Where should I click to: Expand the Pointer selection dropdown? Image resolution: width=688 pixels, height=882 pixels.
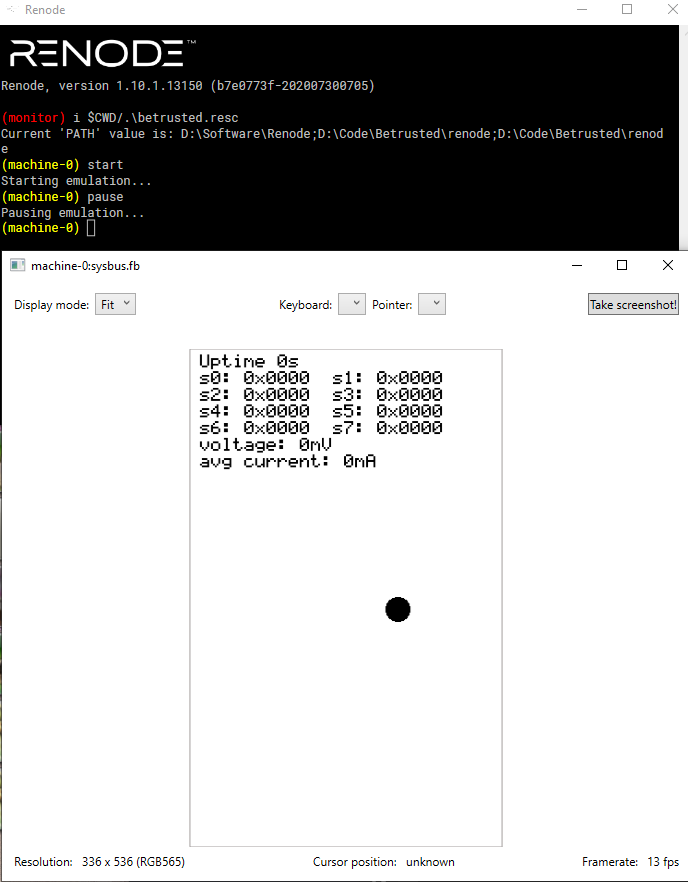(x=432, y=304)
